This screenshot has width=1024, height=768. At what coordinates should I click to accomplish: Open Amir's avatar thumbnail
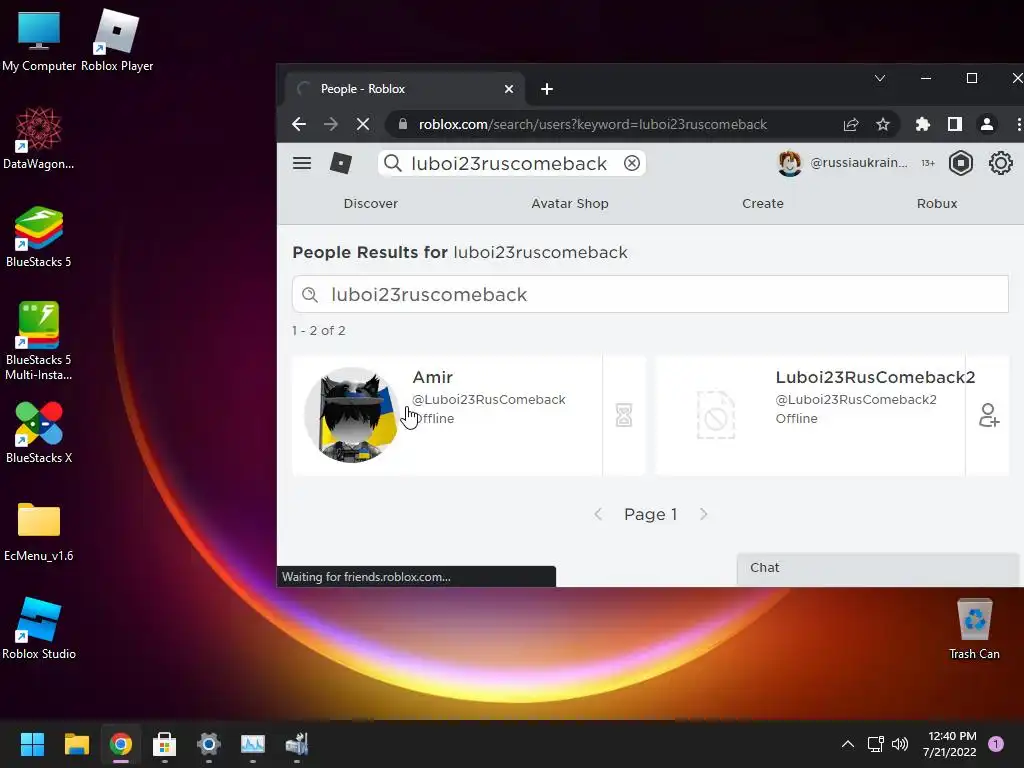point(352,415)
